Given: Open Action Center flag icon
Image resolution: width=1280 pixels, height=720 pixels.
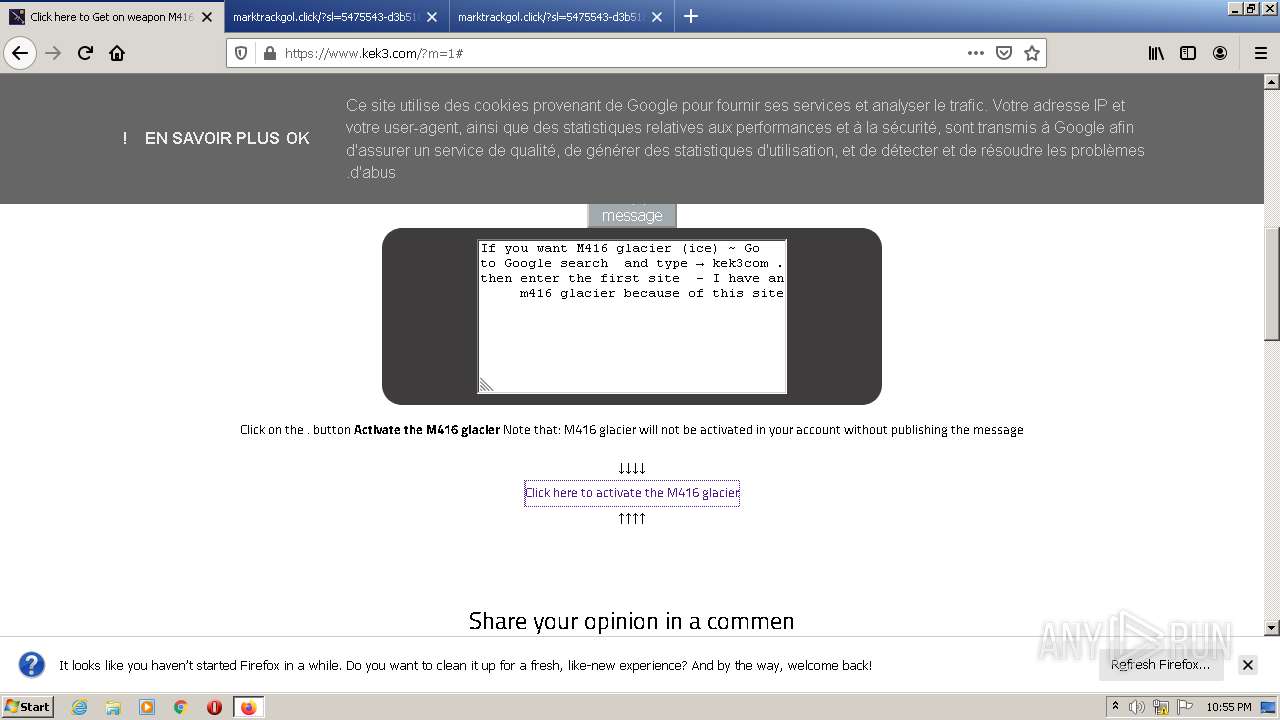Looking at the screenshot, I should point(1185,707).
